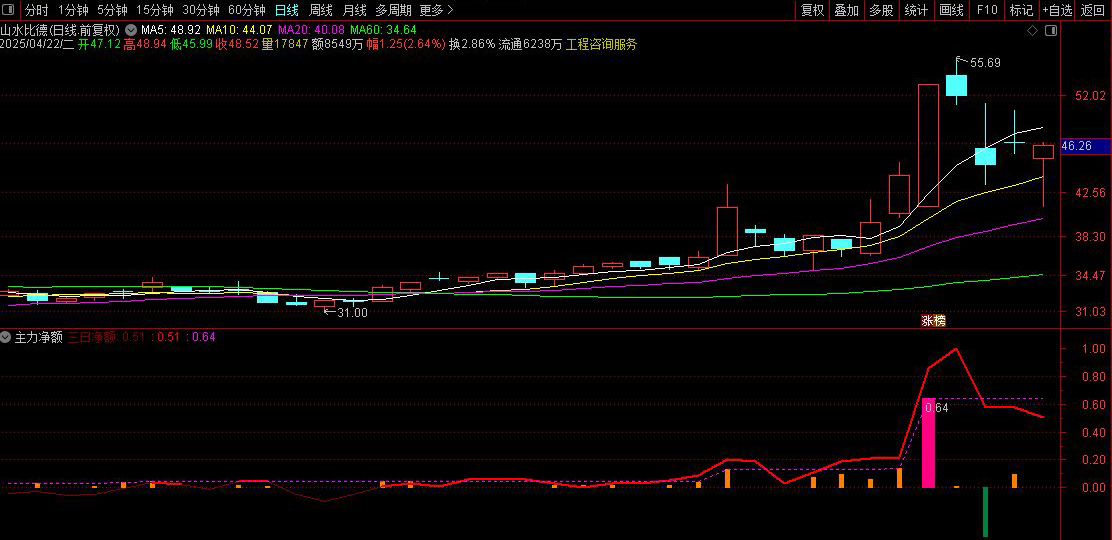Switch to 周线 weekly period
This screenshot has height=540, width=1112.
point(321,10)
